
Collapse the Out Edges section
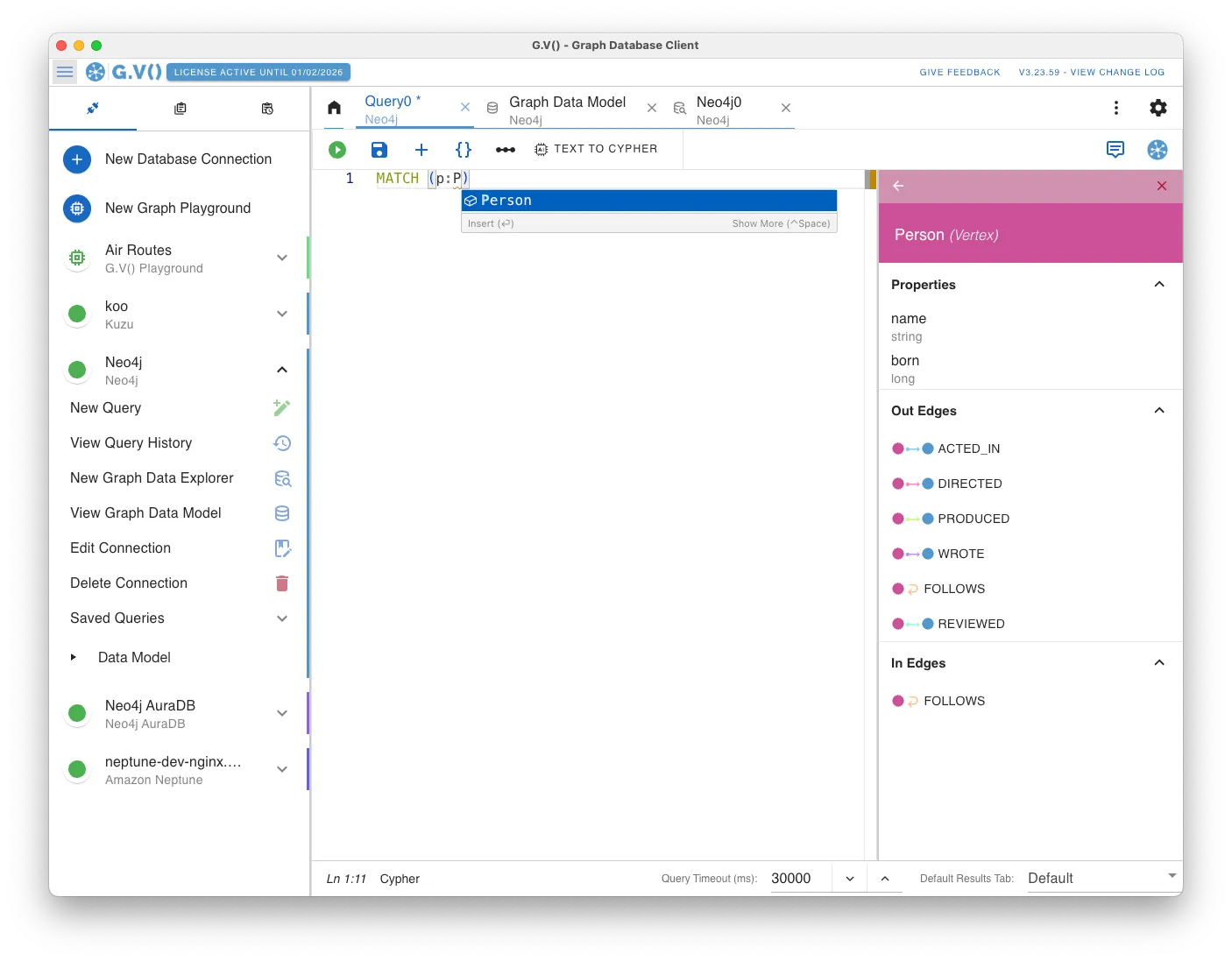[1159, 411]
